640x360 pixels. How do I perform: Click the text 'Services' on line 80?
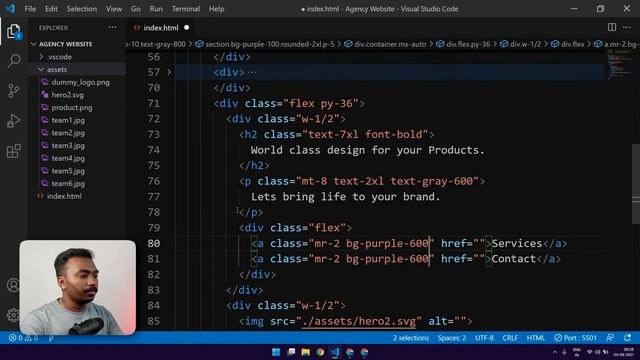coord(517,243)
